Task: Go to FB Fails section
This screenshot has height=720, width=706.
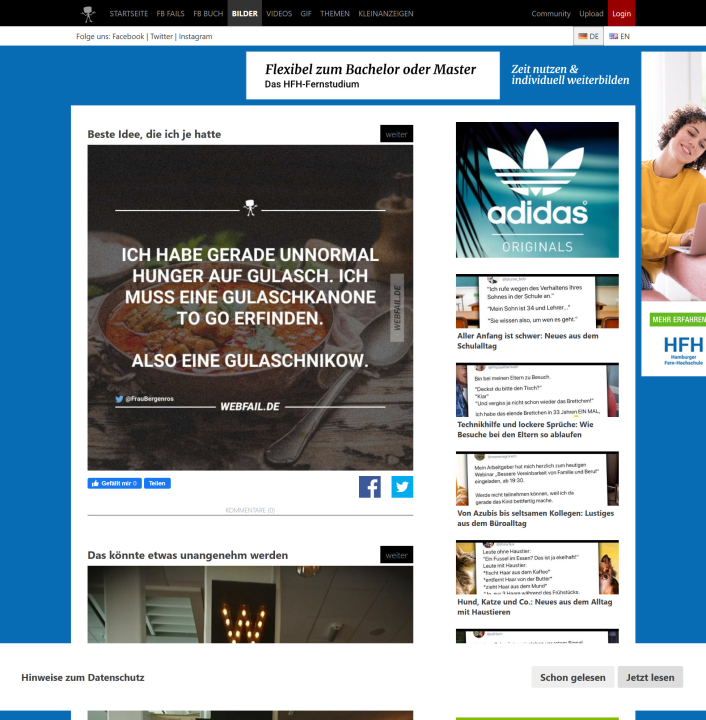Action: tap(170, 14)
